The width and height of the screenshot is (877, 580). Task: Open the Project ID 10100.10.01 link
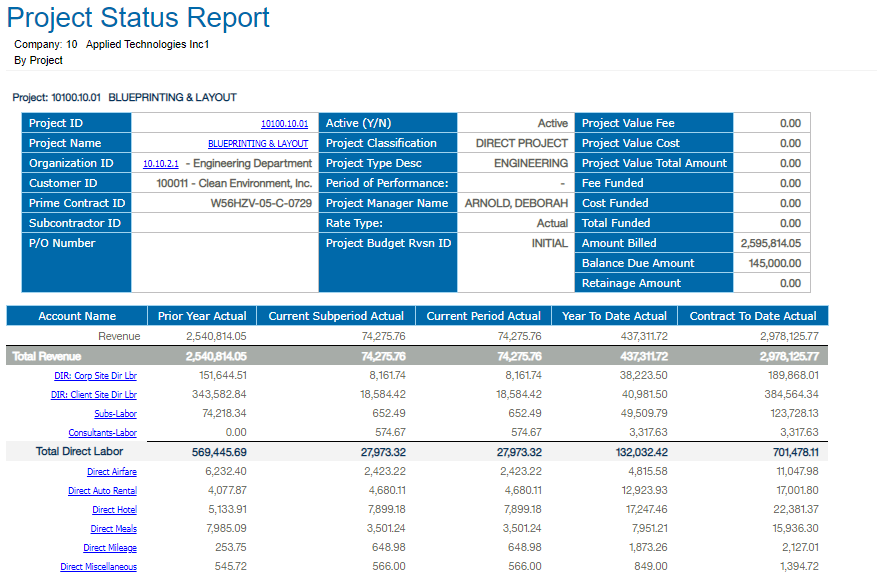[284, 124]
